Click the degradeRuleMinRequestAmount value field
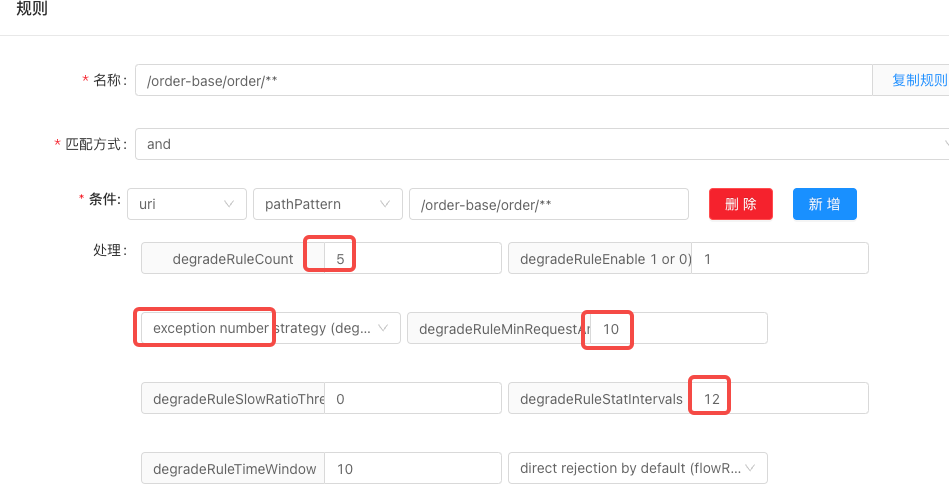Viewport: 949px width, 493px height. click(679, 328)
